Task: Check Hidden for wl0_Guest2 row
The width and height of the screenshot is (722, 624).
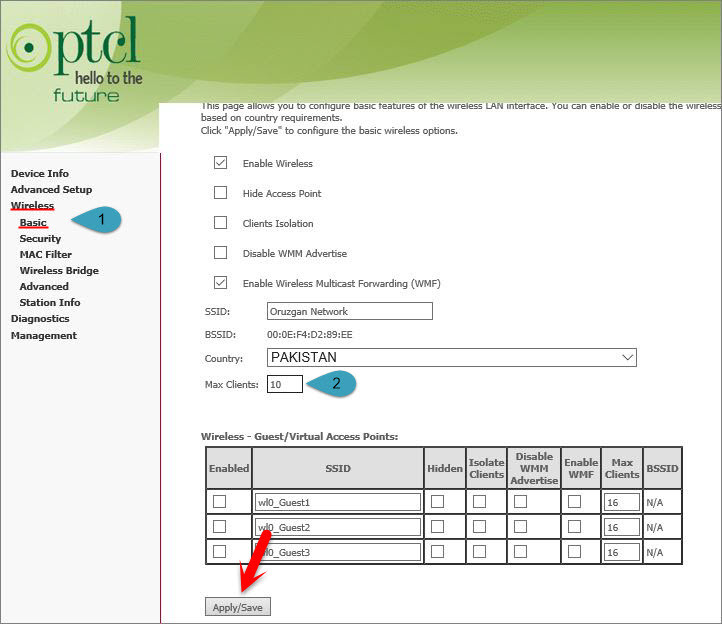Action: pyautogui.click(x=437, y=526)
